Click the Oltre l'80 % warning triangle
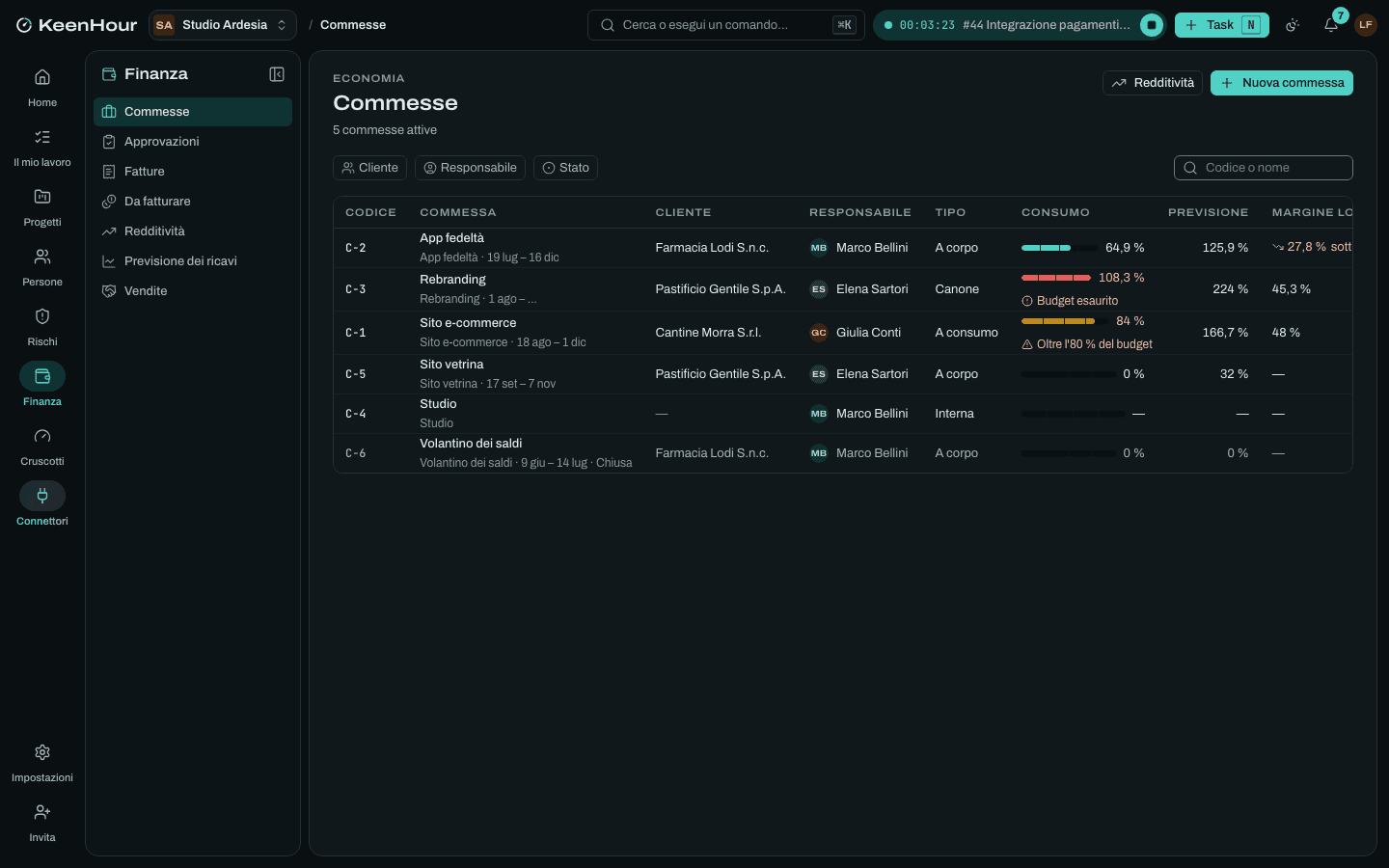The width and height of the screenshot is (1389, 868). click(x=1027, y=344)
